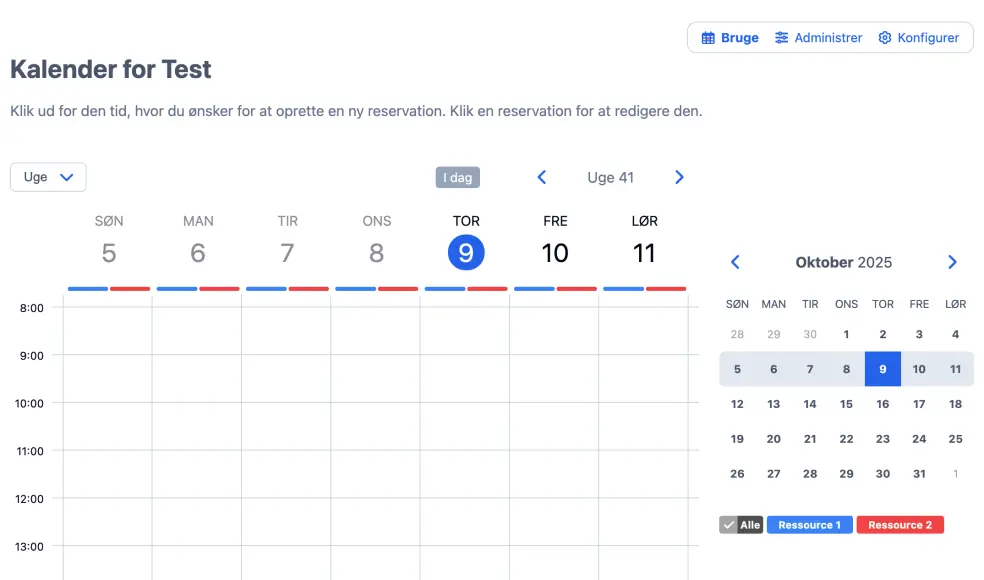
Task: Click the Oktober 2025 month header
Action: pyautogui.click(x=843, y=262)
